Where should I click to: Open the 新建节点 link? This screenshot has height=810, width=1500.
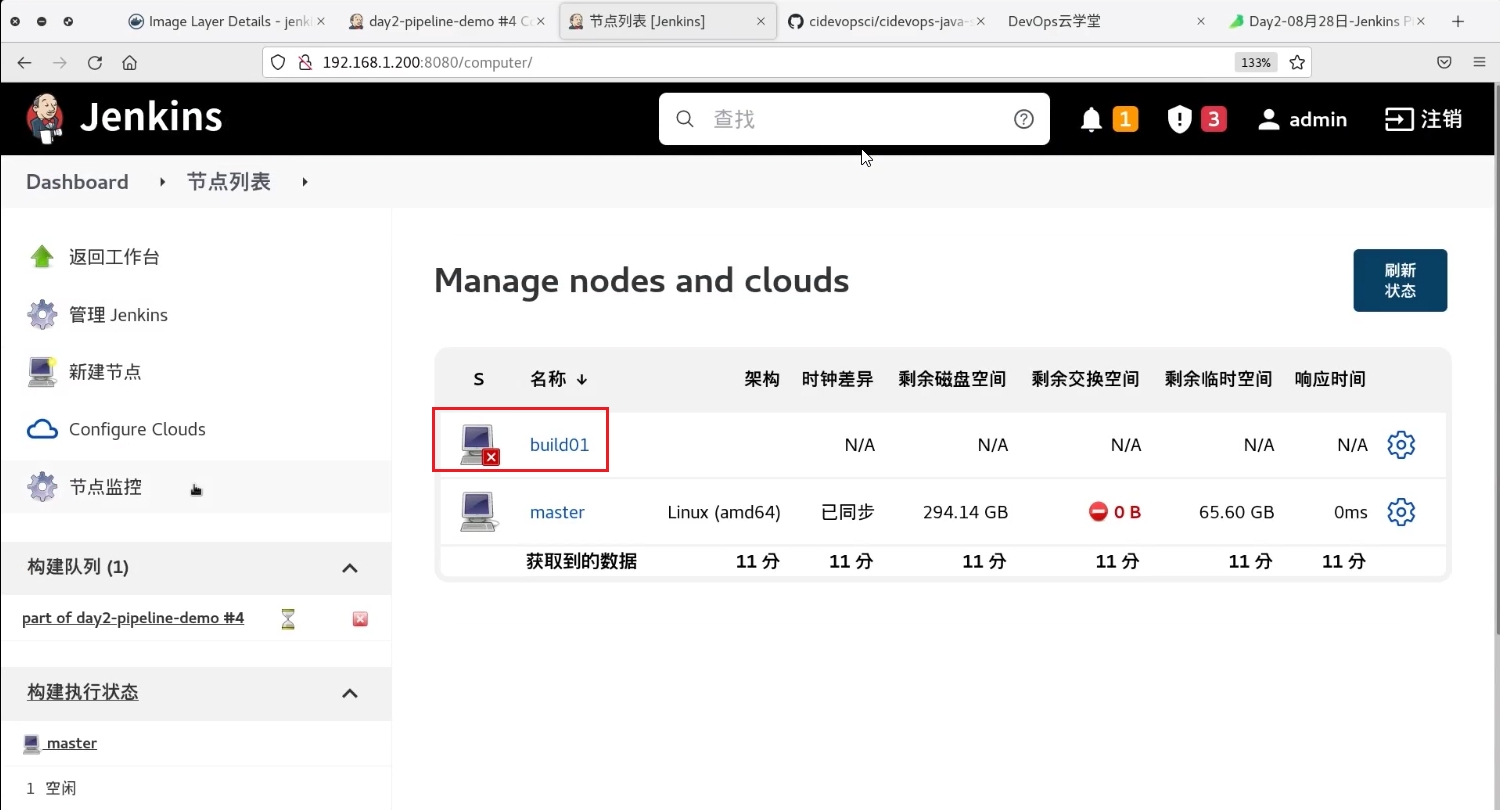(x=105, y=372)
